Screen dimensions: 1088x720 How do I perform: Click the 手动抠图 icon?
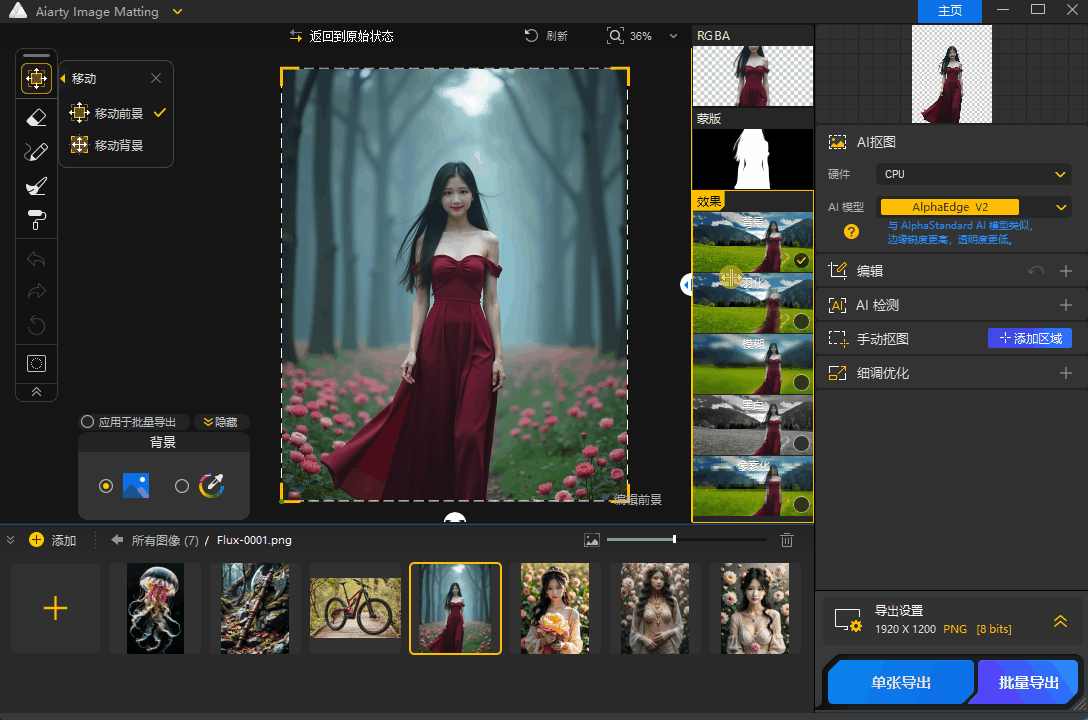click(838, 339)
